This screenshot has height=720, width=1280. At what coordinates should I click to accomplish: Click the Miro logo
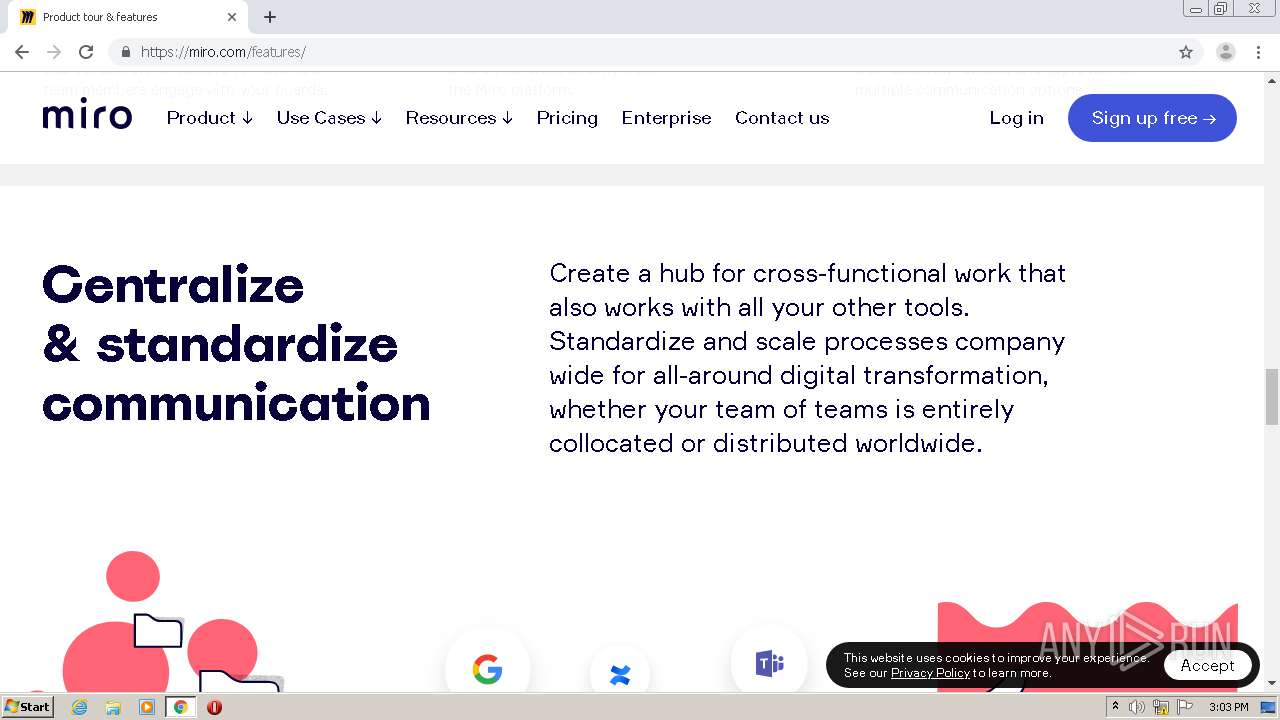pyautogui.click(x=87, y=116)
